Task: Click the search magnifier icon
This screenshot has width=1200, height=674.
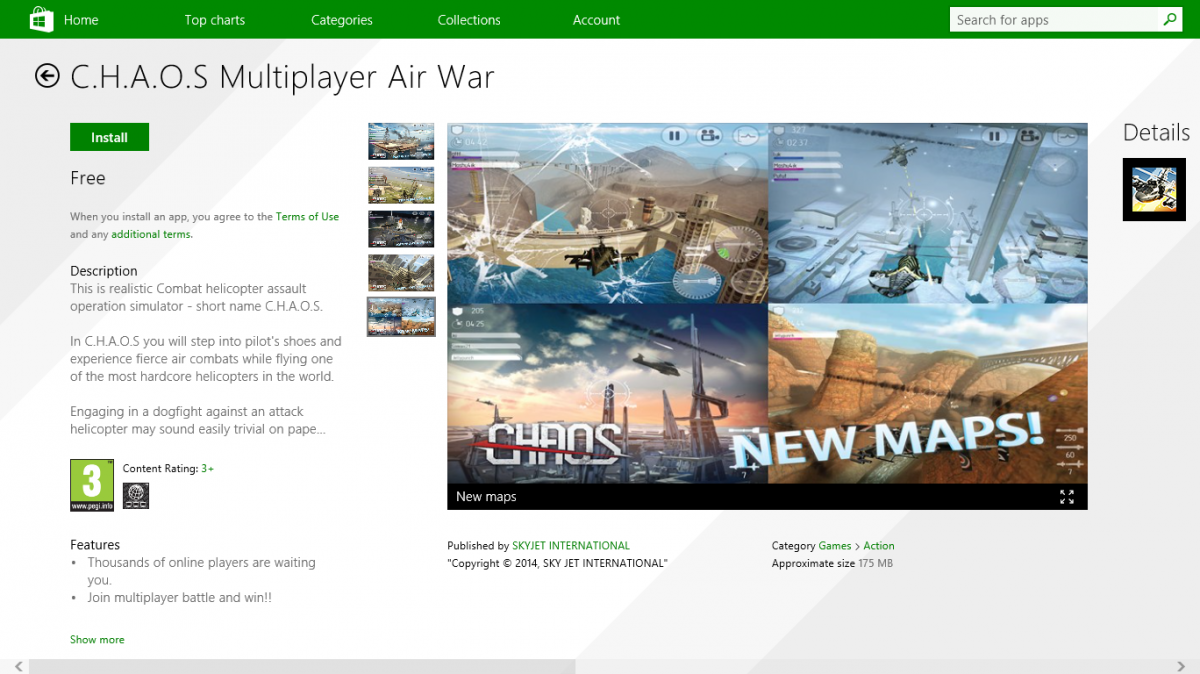Action: [x=1170, y=19]
